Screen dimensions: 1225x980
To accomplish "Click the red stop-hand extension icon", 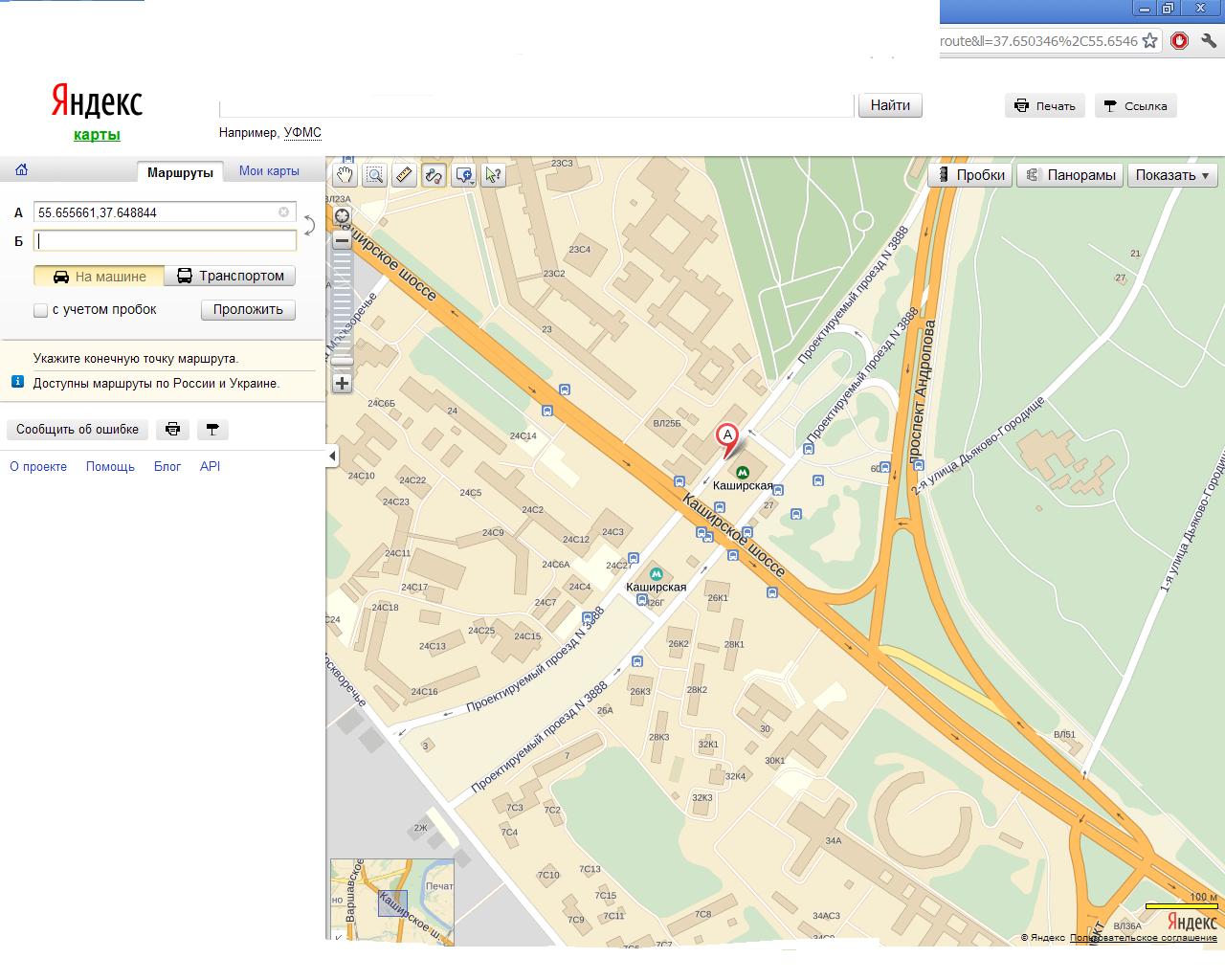I will point(1179,41).
